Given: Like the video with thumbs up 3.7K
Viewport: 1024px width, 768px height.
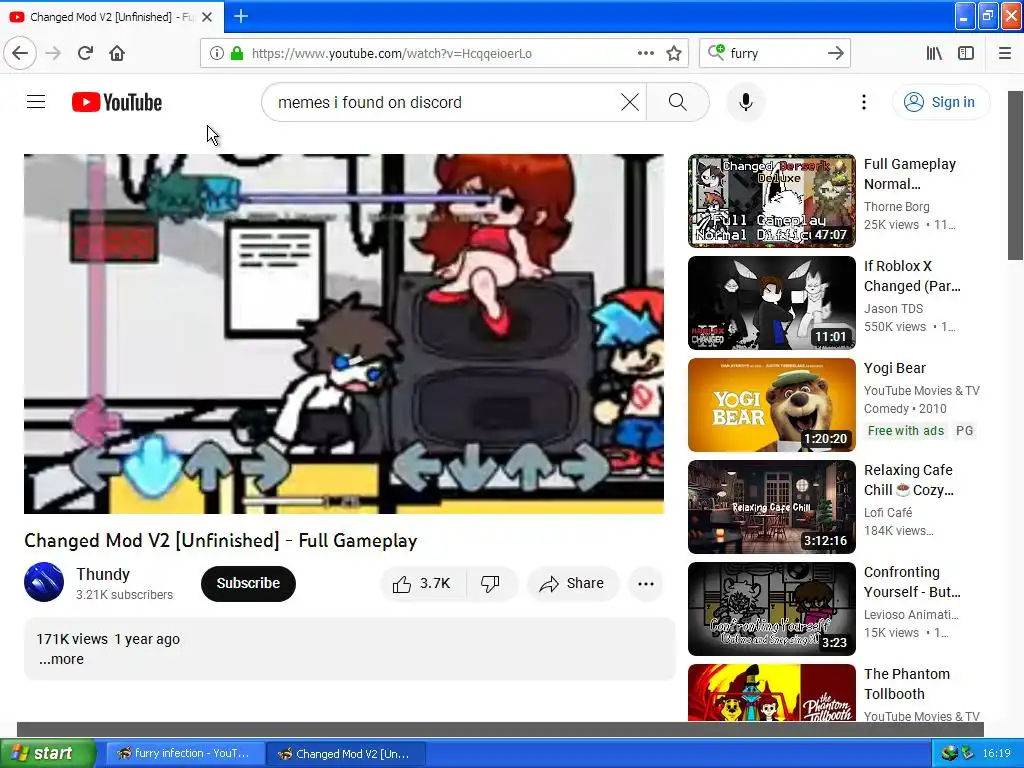Looking at the screenshot, I should click(423, 583).
